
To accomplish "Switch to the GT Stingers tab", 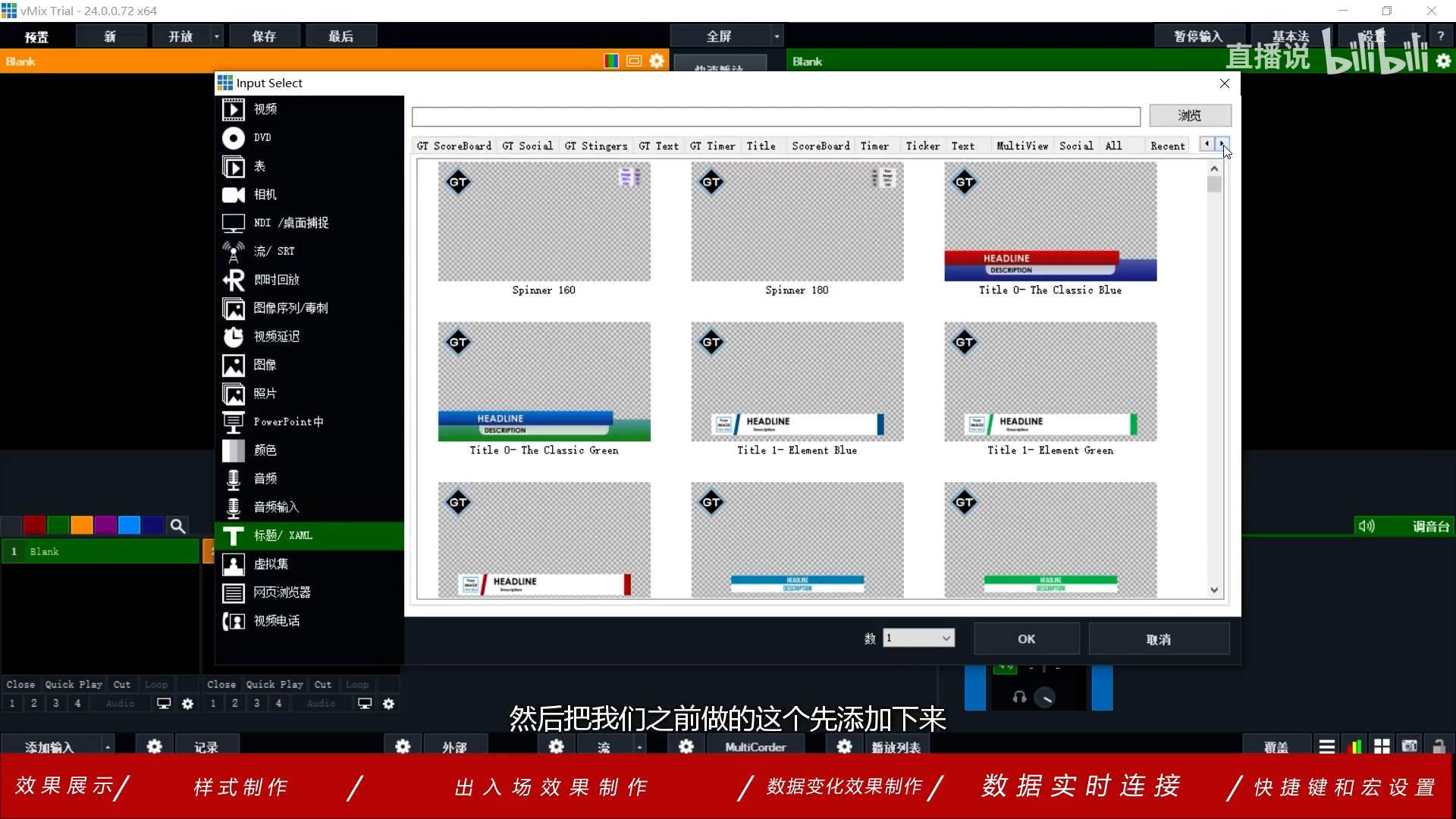I will pyautogui.click(x=595, y=146).
